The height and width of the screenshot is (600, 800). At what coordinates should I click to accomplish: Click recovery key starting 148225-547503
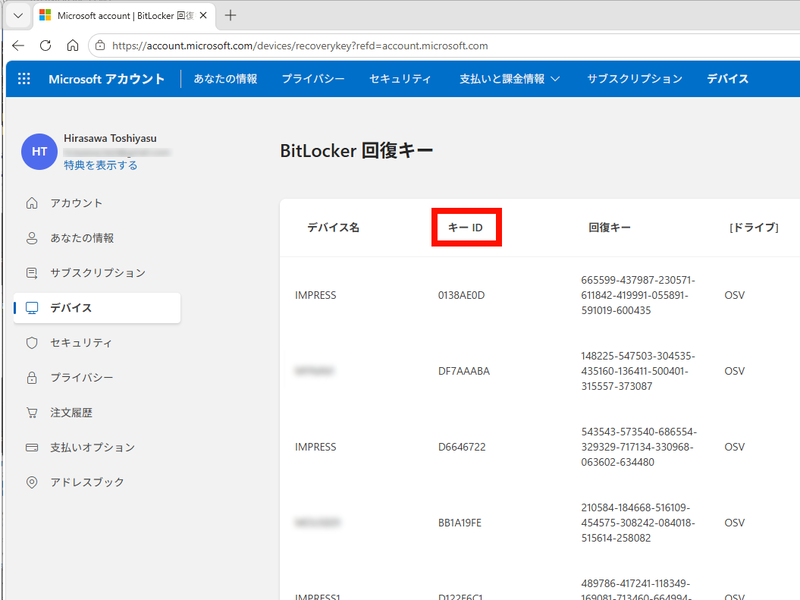click(638, 371)
